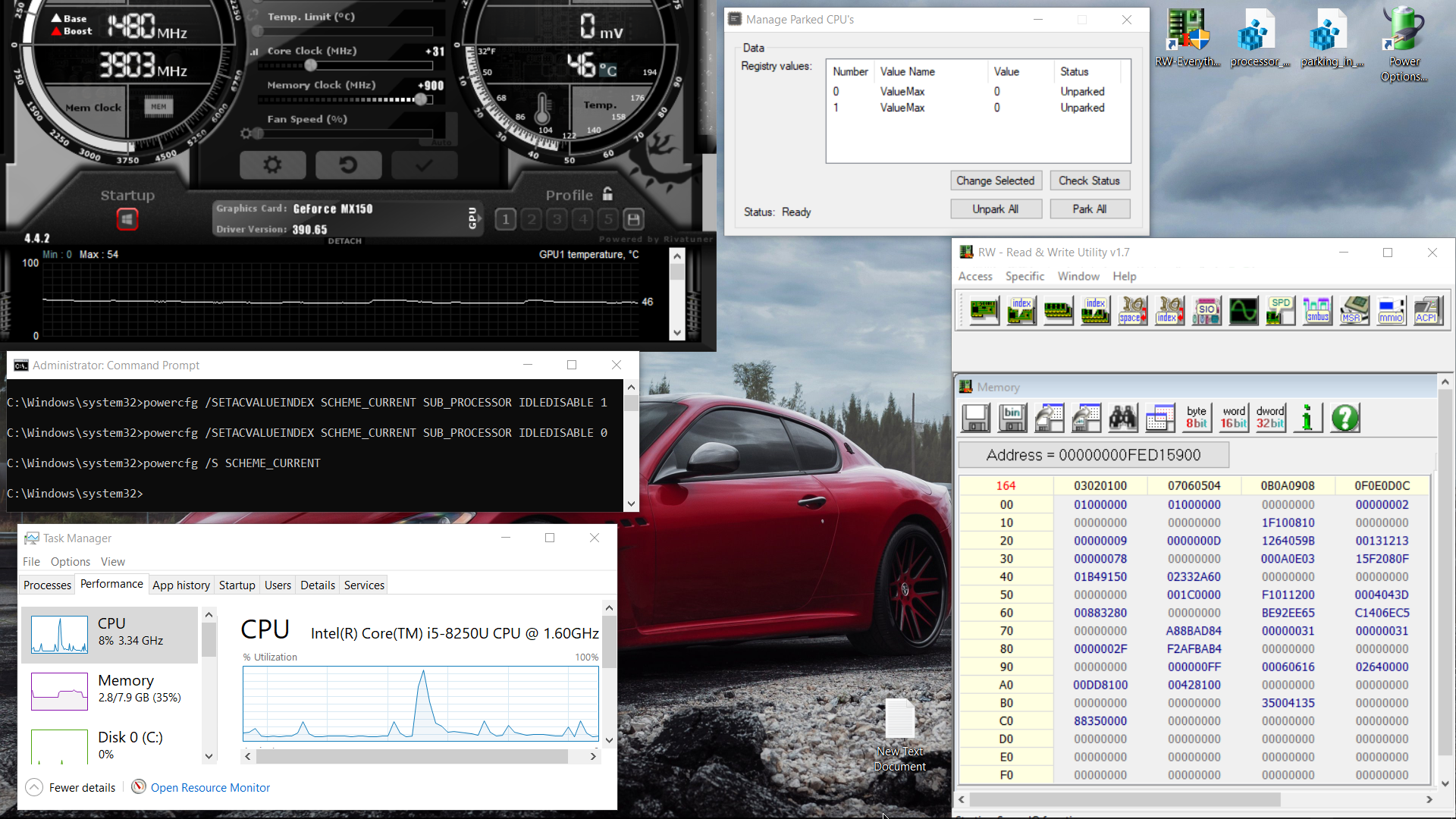Open the SPD tool in RW toolbar
This screenshot has width=1456, height=819.
(1281, 311)
